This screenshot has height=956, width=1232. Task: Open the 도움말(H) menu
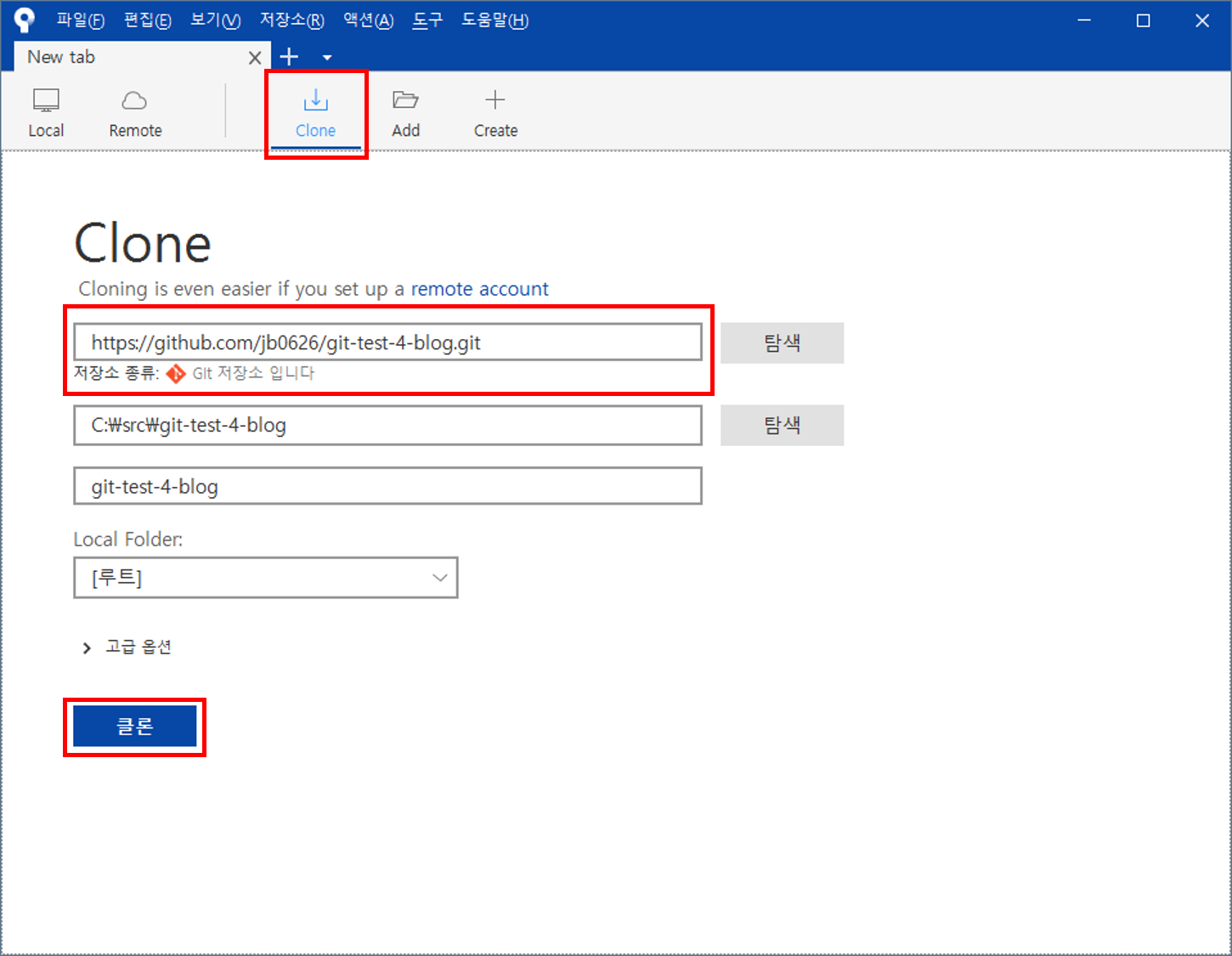tap(494, 20)
